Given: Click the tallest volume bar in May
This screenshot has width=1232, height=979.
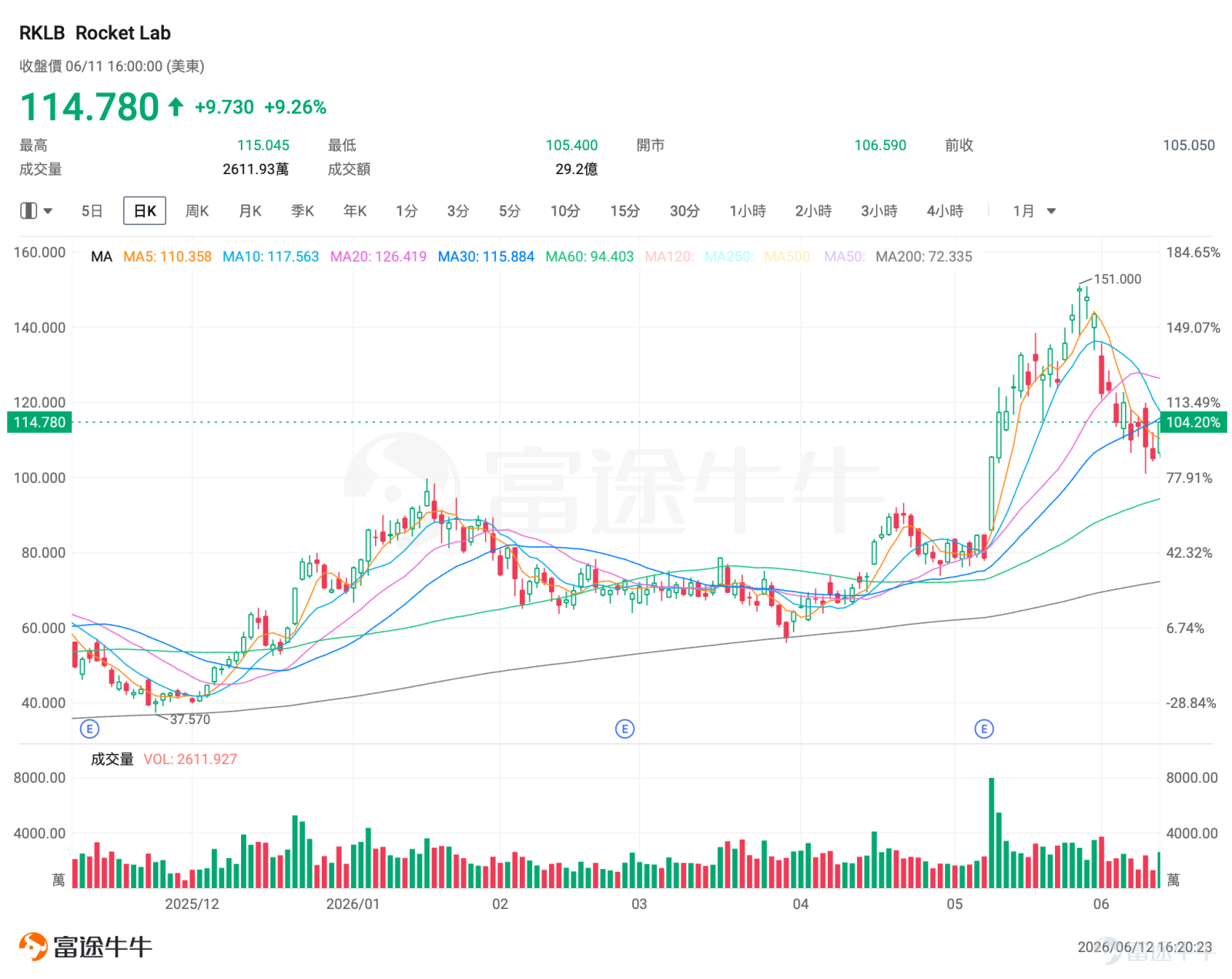Looking at the screenshot, I should 992,833.
